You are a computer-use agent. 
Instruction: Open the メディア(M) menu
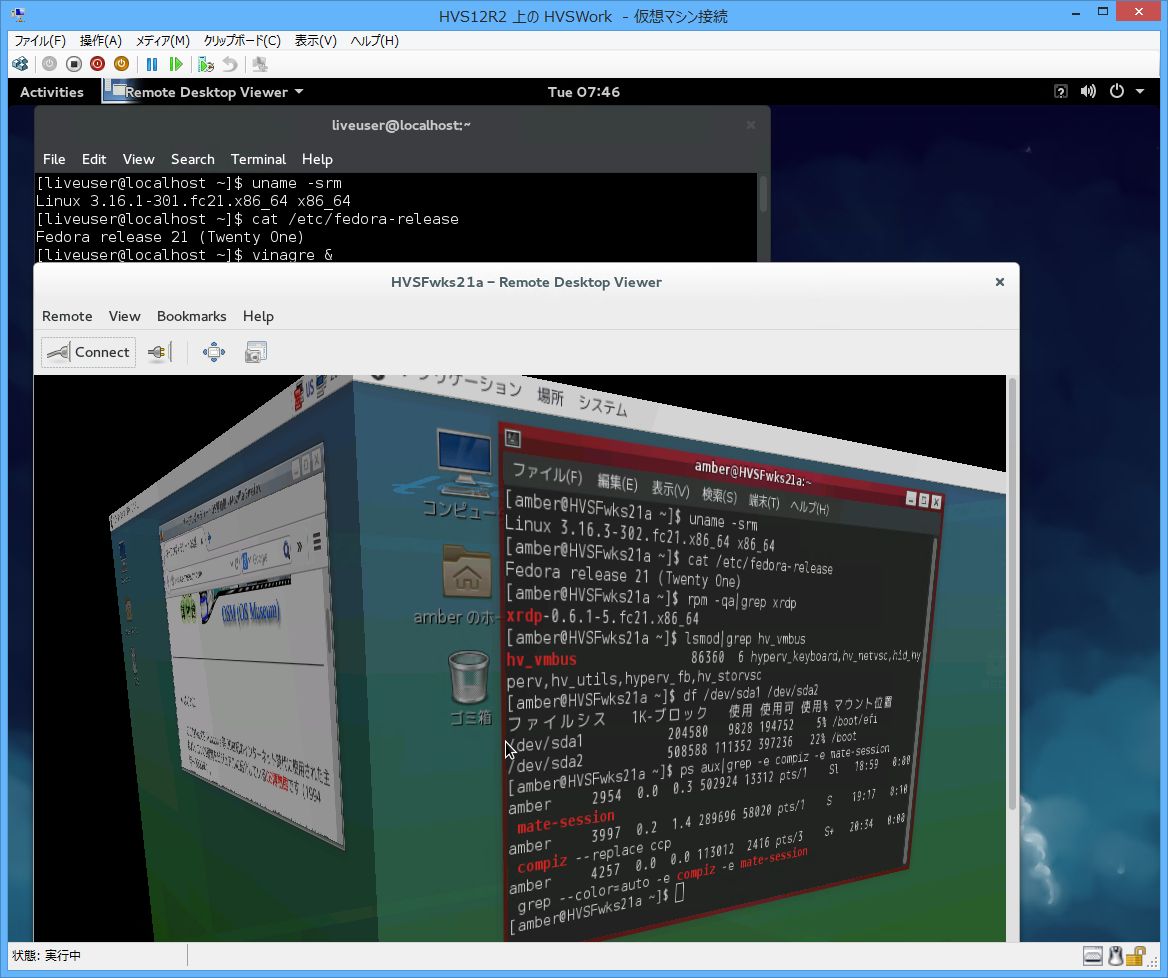(x=162, y=41)
